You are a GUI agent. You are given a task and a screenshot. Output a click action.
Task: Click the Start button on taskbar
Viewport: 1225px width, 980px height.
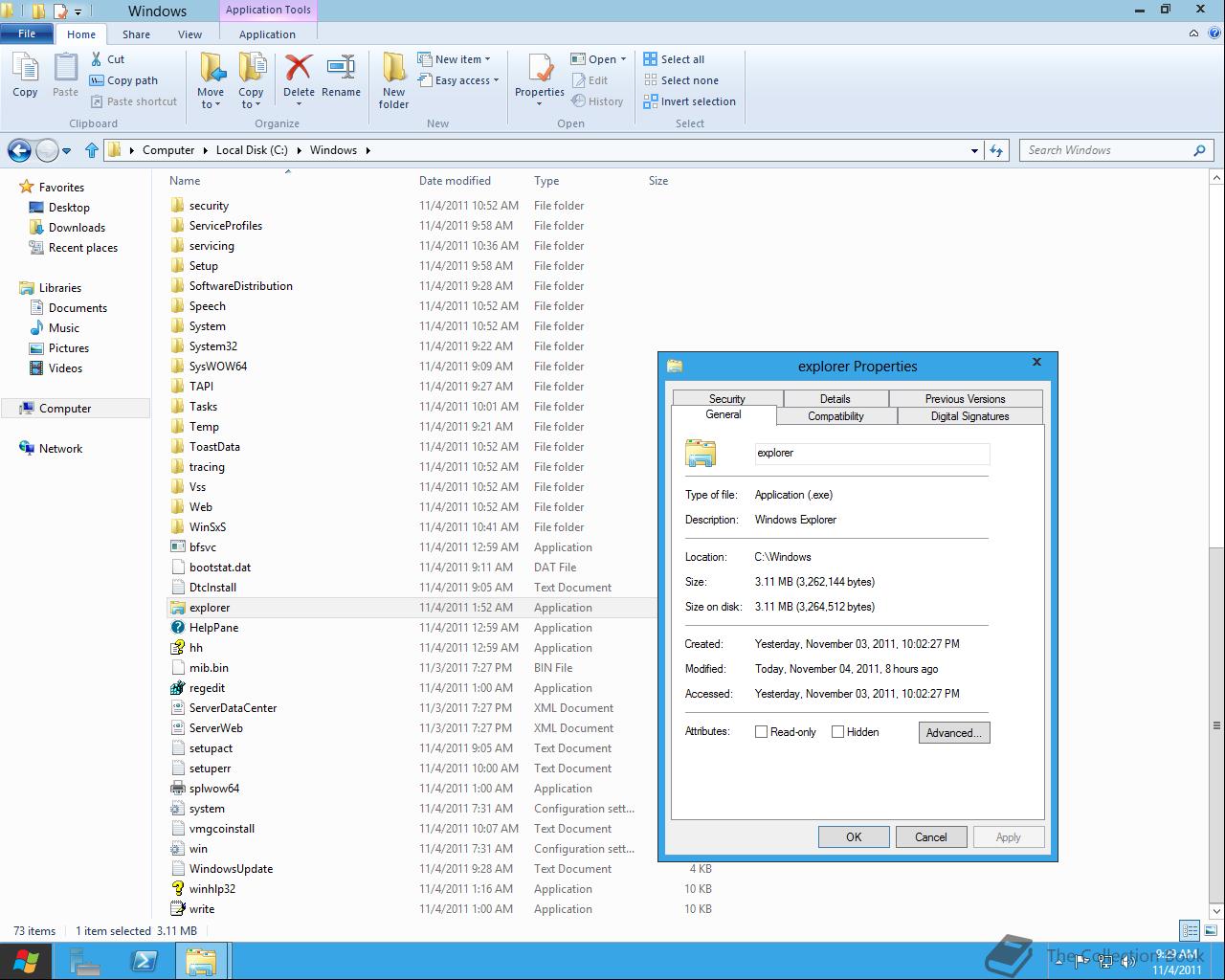26,961
